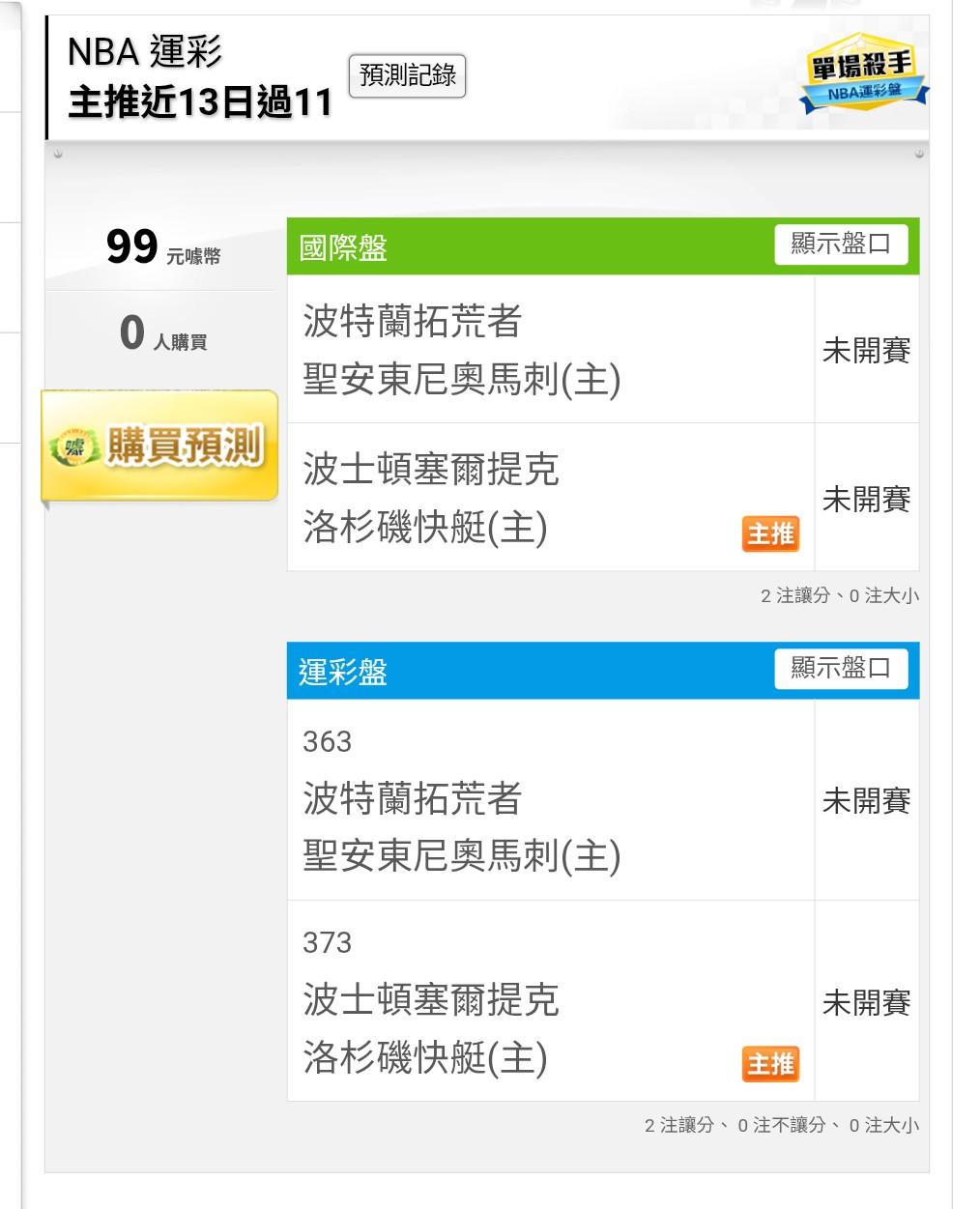Select 聖安東尼奧馬刺(主) in 國際盤 list
This screenshot has height=1209, width=980.
coord(461,380)
